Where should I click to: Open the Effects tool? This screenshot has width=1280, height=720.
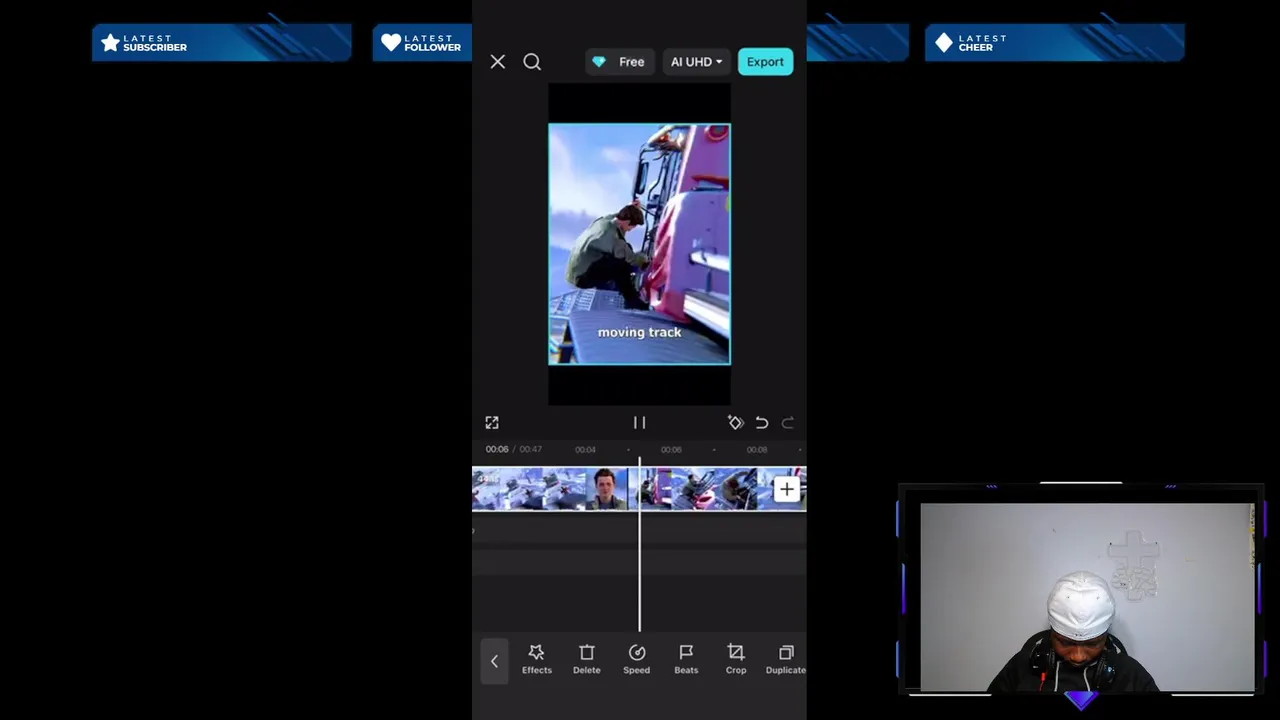[536, 660]
